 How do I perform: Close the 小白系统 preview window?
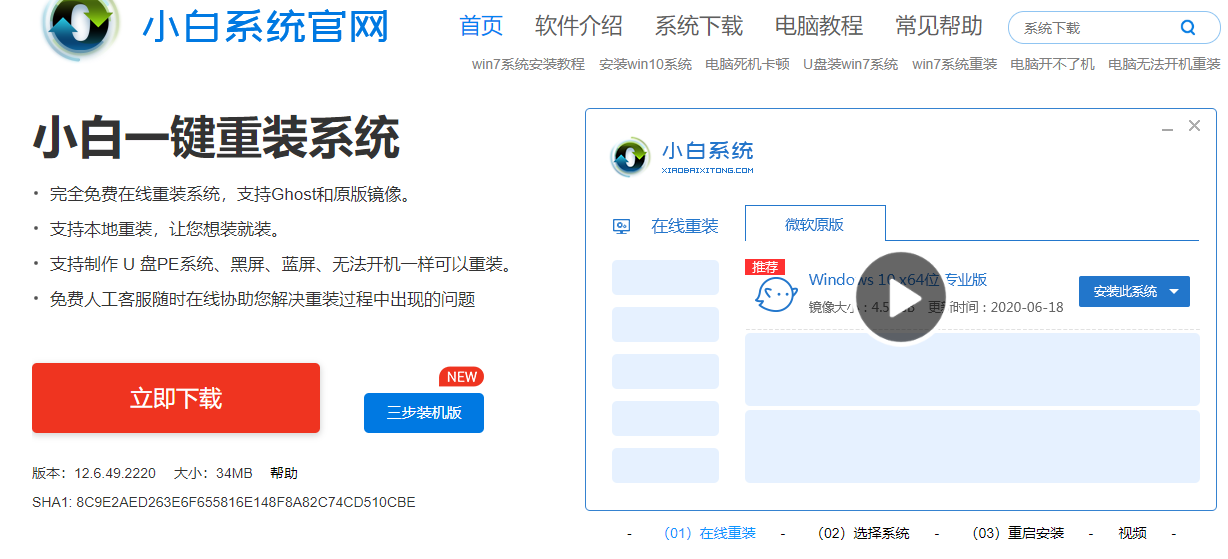(x=1194, y=126)
